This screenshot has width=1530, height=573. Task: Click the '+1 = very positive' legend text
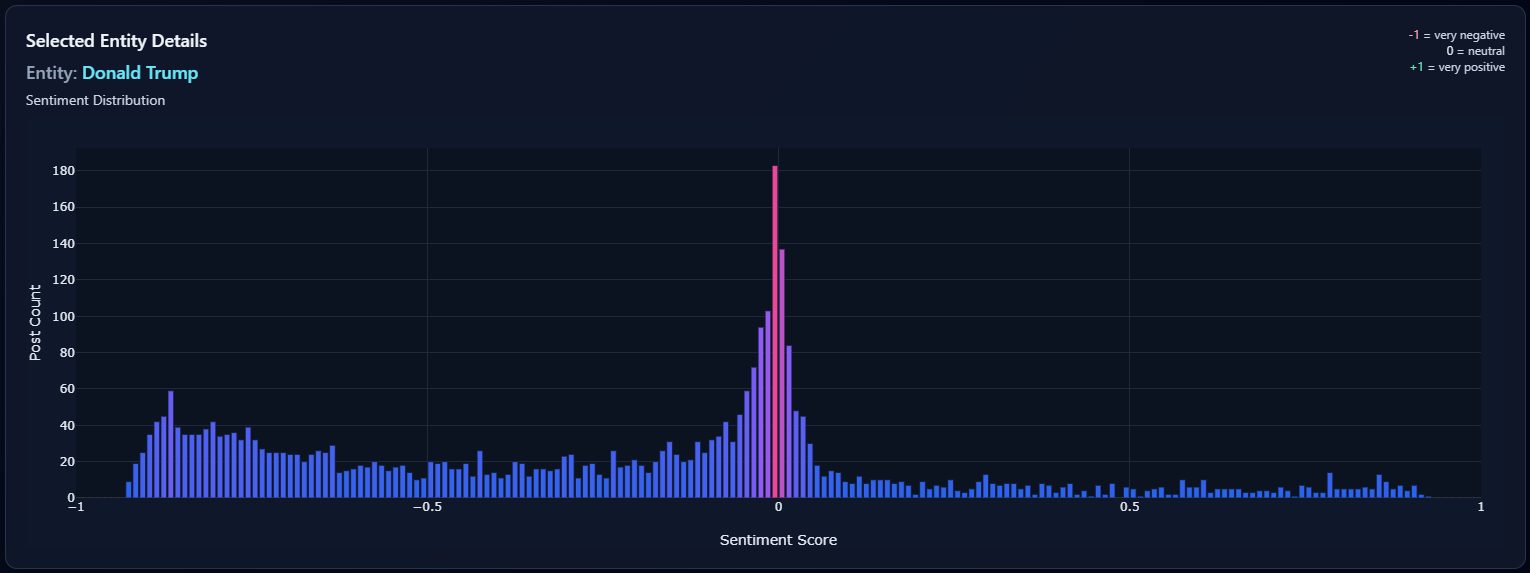(1457, 67)
